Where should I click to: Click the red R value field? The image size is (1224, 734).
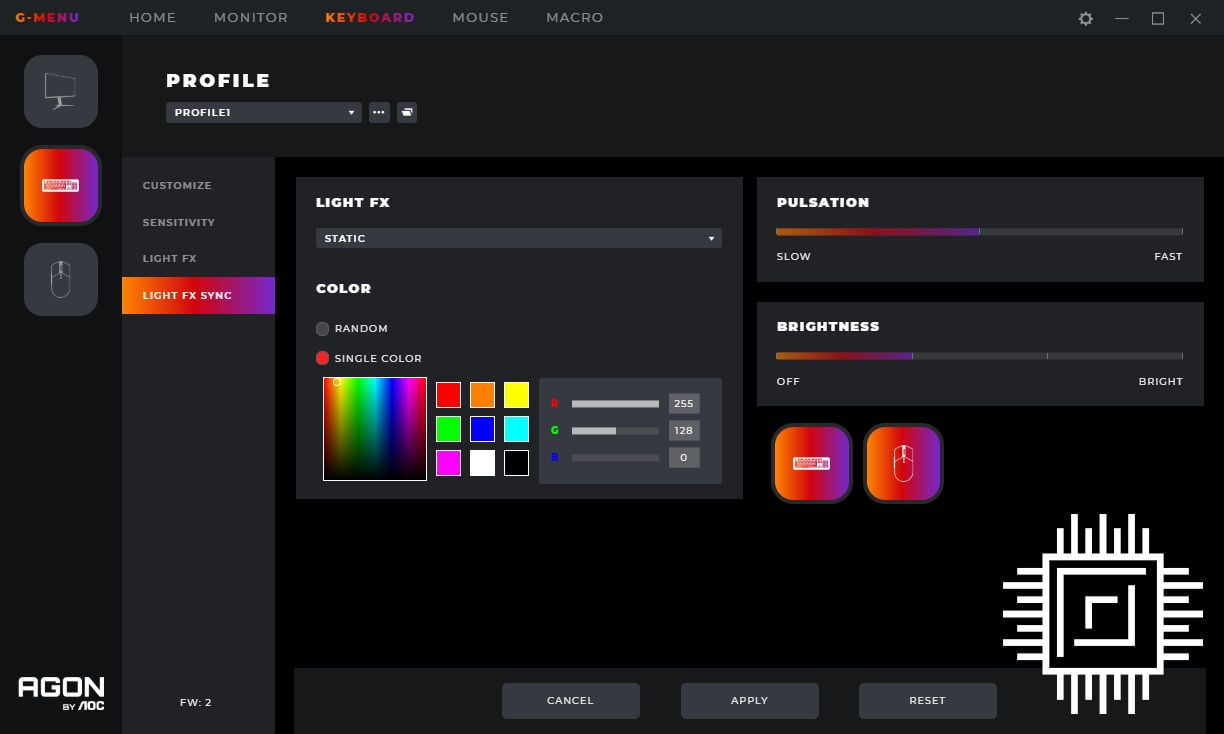point(684,404)
